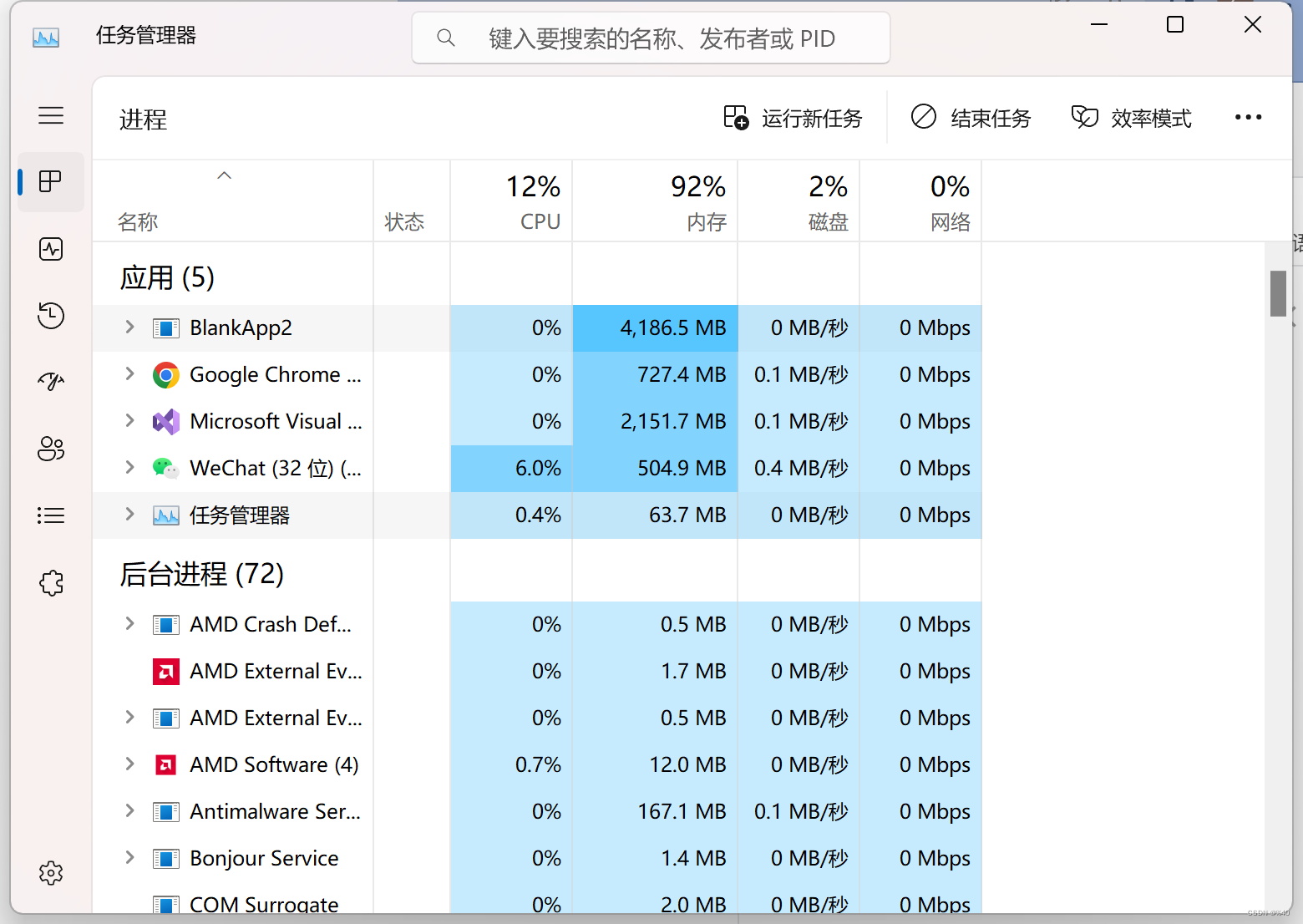1303x924 pixels.
Task: Sort by the 网络 0% column header
Action: (x=920, y=201)
